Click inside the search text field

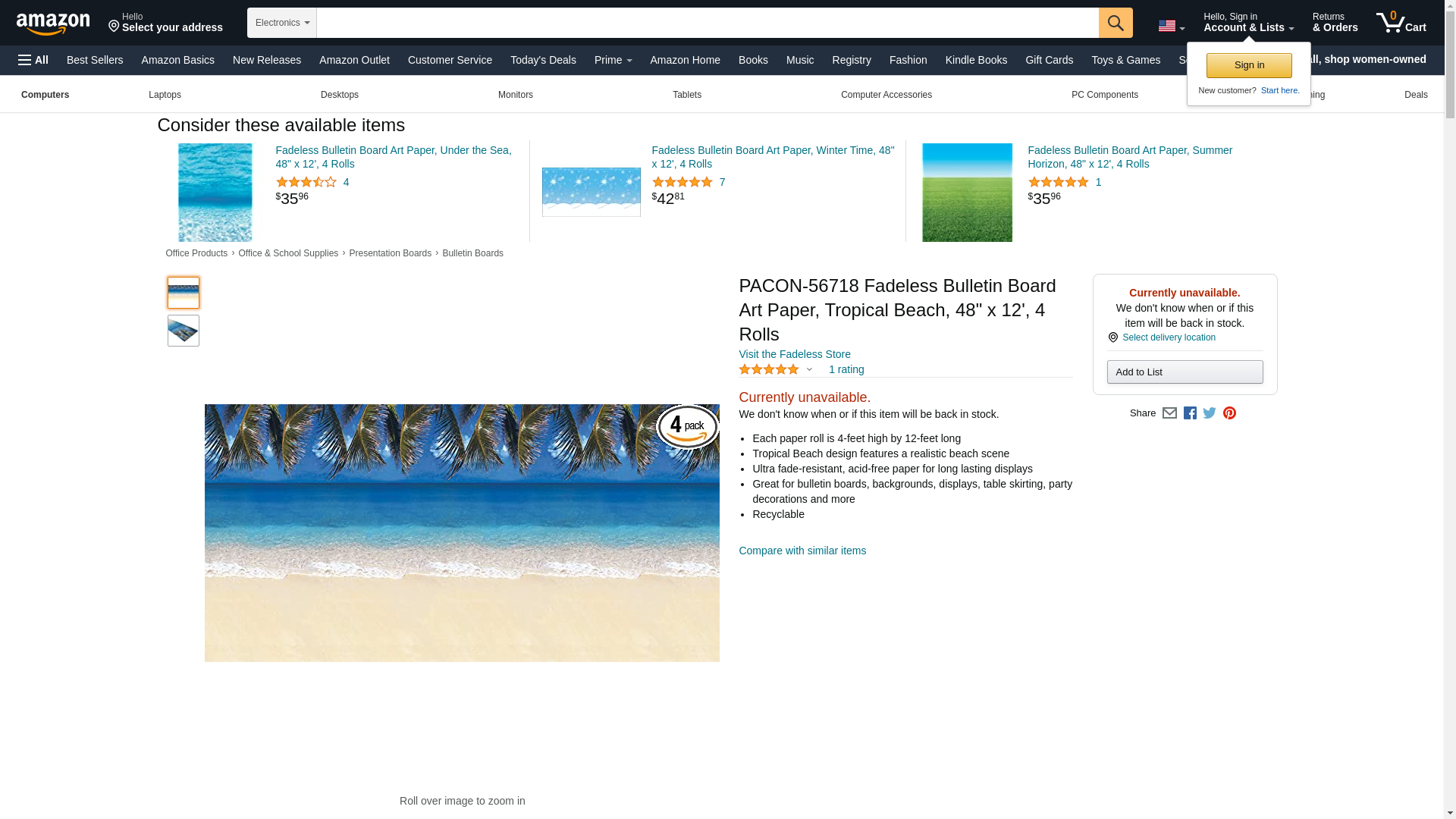coord(707,23)
